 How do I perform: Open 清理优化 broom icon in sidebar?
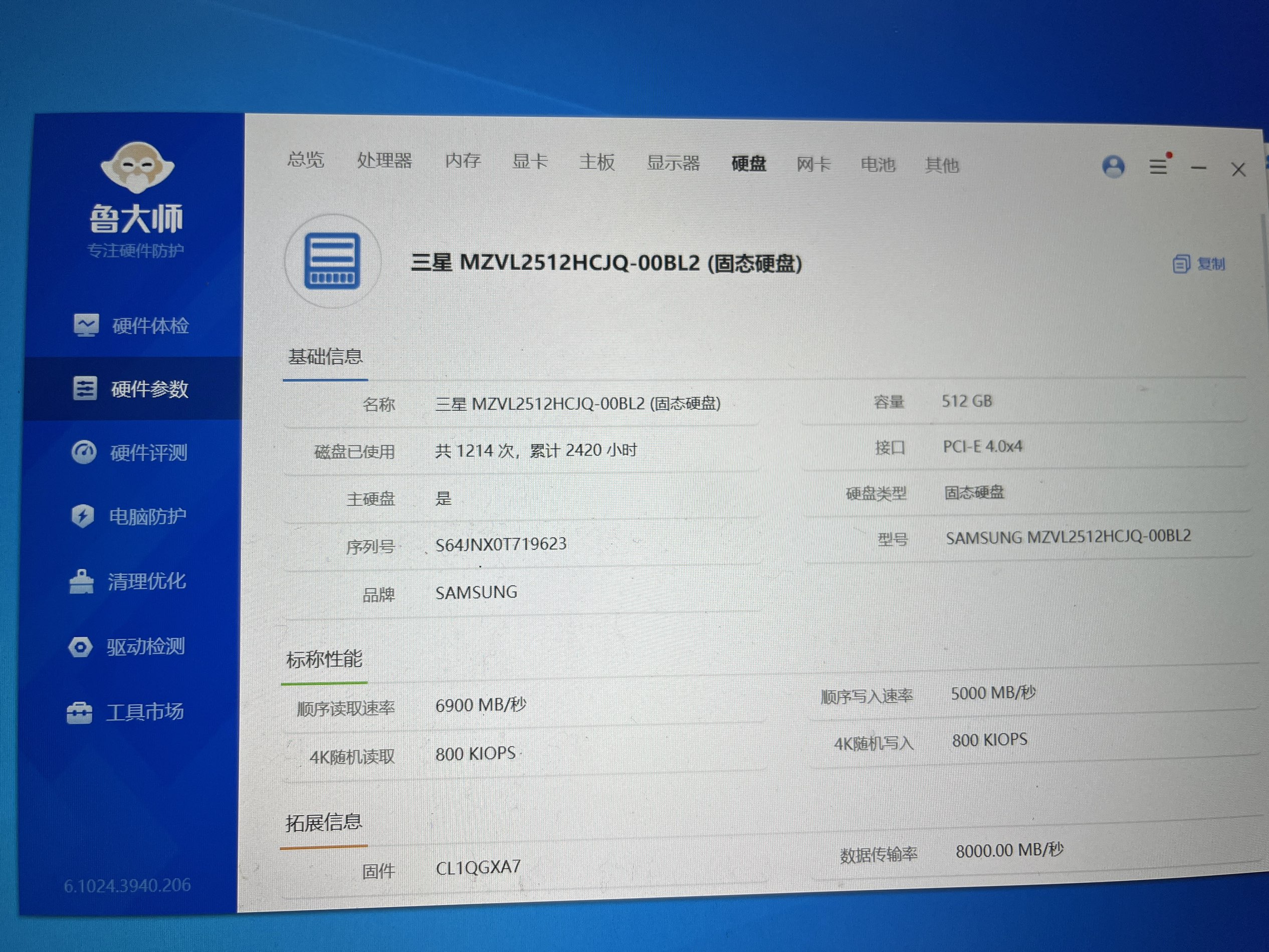[82, 582]
